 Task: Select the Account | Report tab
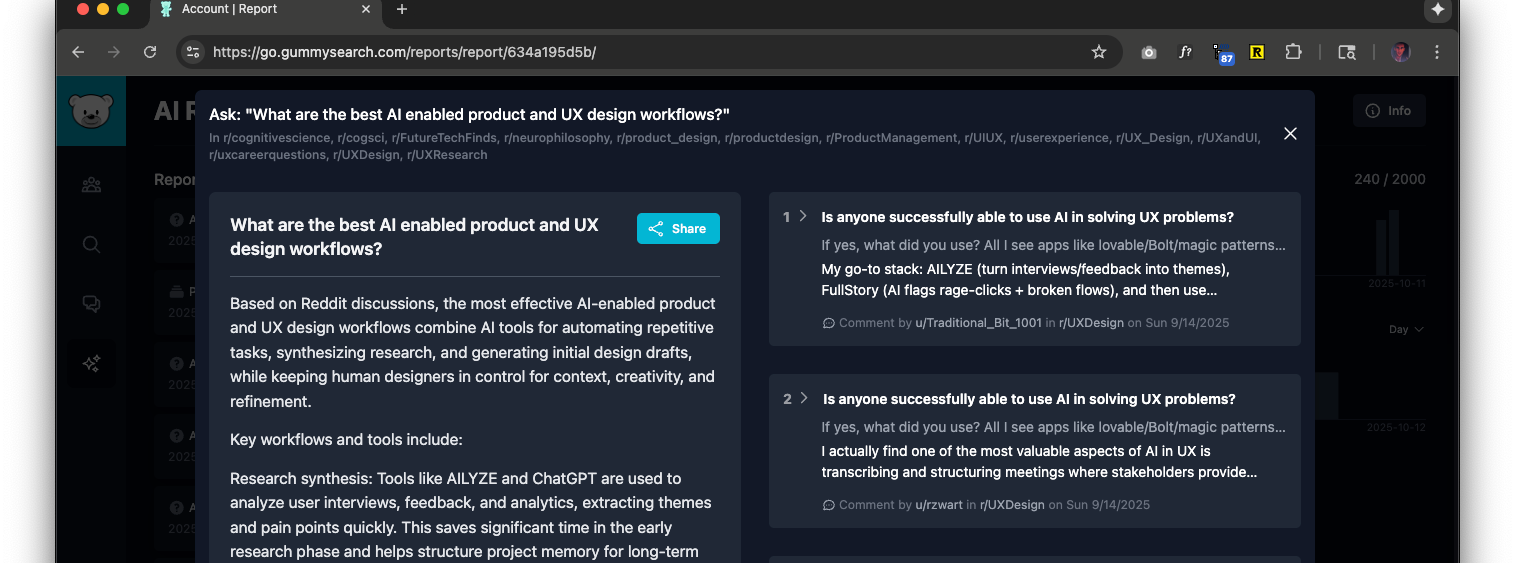click(x=265, y=10)
